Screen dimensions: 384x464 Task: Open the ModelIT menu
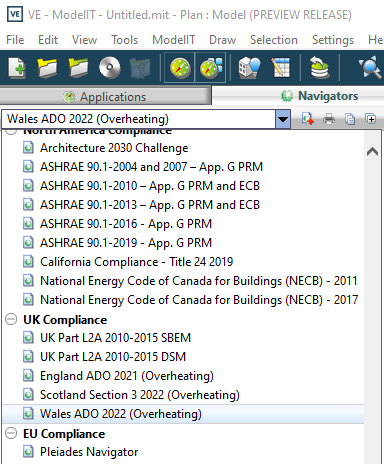tap(173, 40)
